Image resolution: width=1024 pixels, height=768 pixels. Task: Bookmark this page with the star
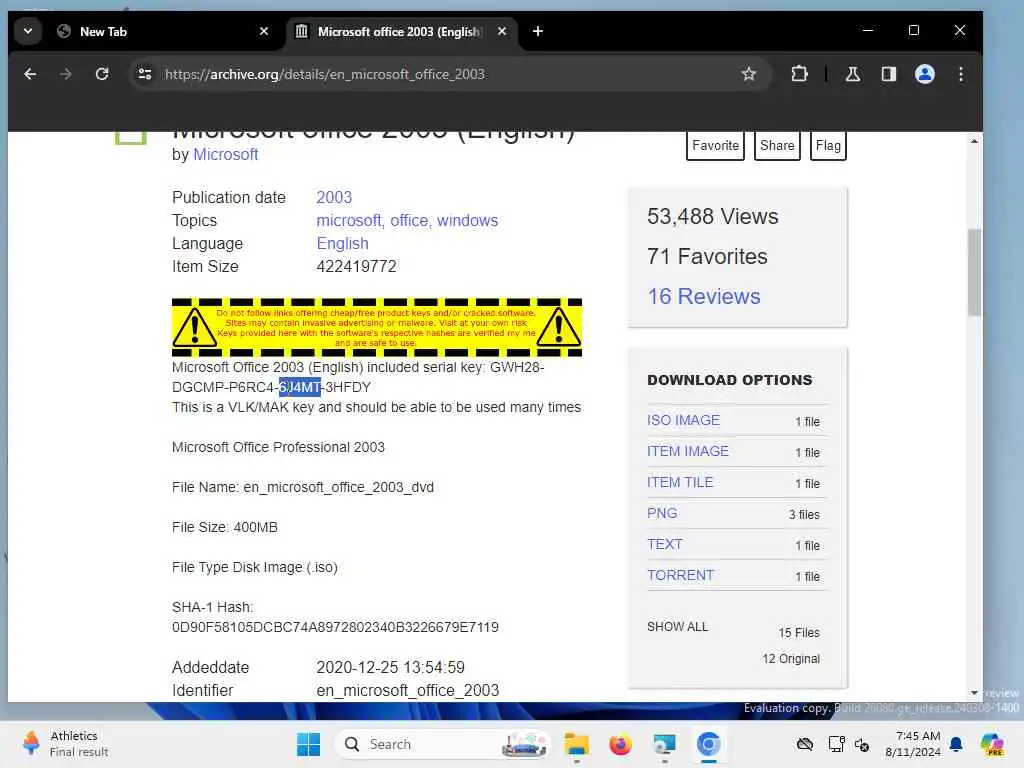tap(748, 74)
